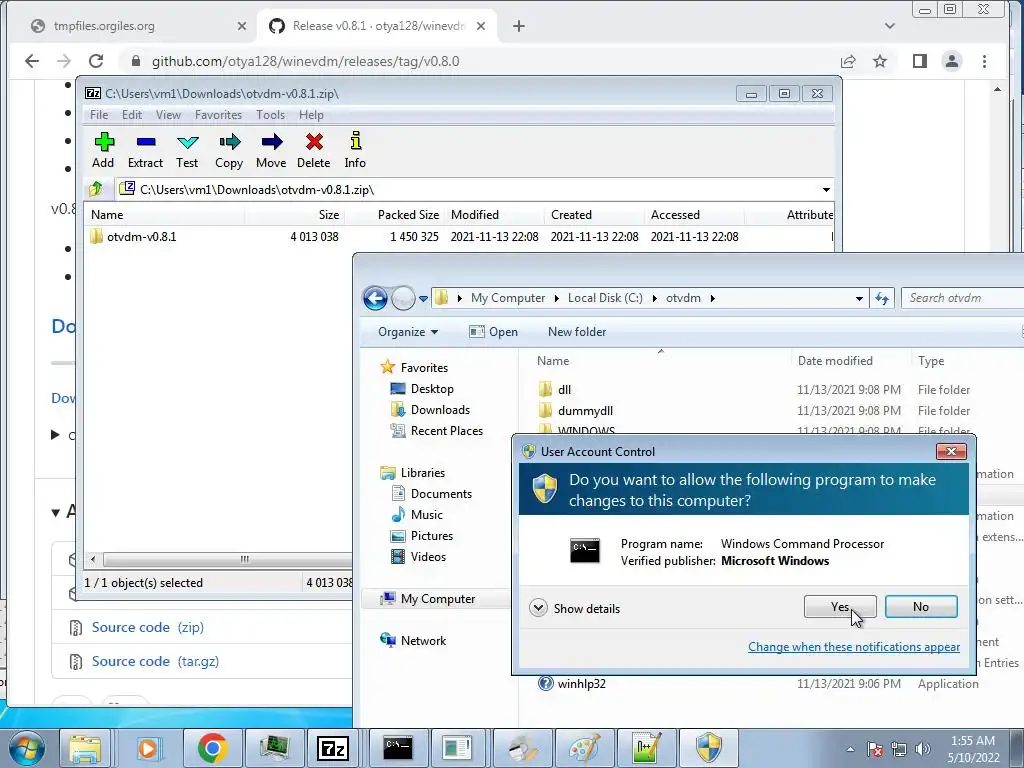Show hidden system tray icons
Image resolution: width=1024 pixels, height=768 pixels.
(850, 749)
